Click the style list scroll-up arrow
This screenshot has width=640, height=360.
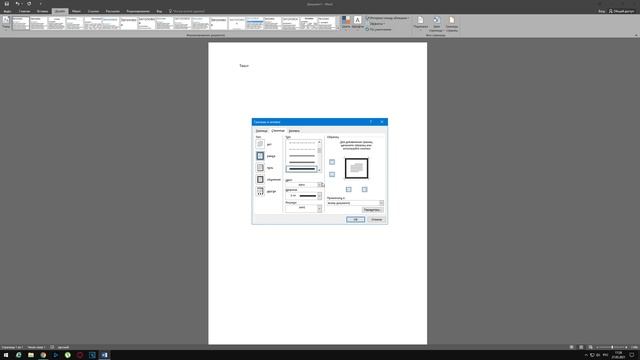(x=319, y=142)
